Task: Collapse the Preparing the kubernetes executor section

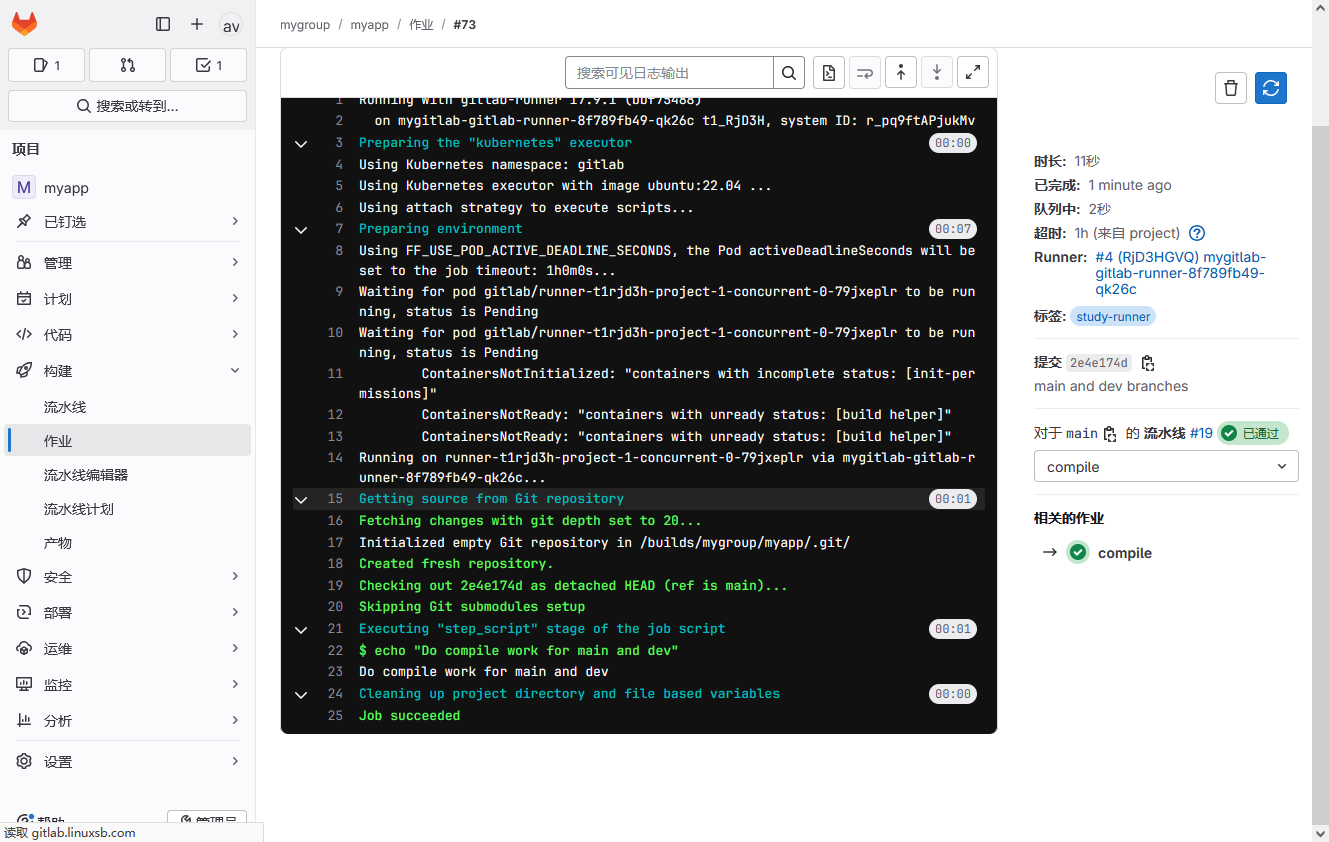Action: [300, 144]
